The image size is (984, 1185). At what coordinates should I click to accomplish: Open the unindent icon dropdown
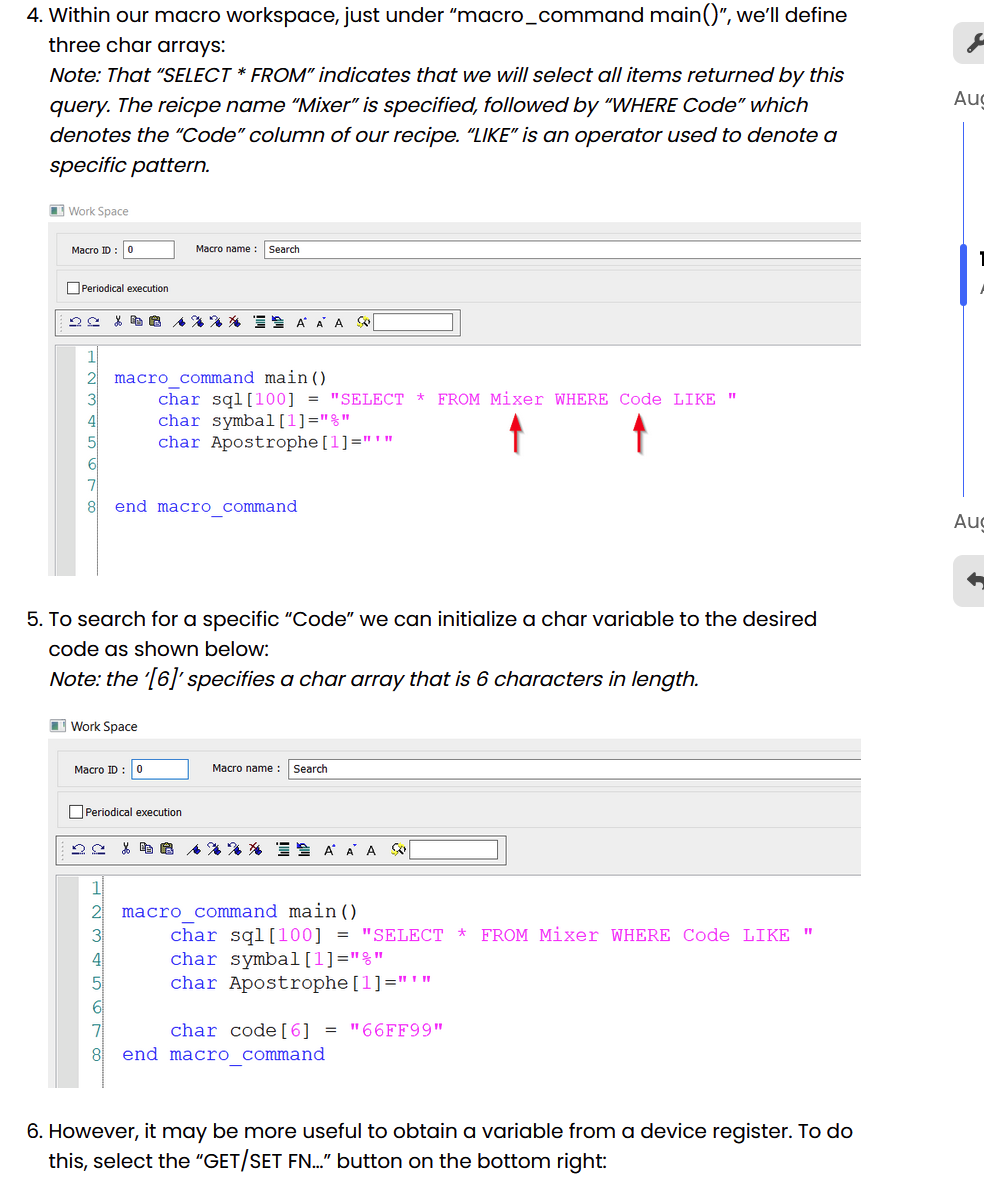click(x=276, y=321)
